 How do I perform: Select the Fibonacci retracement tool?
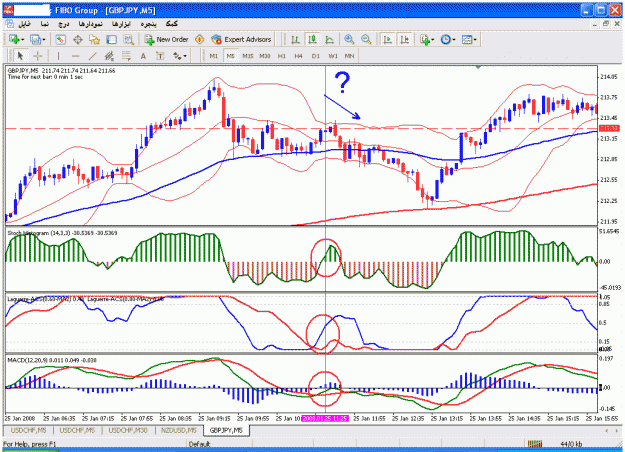click(126, 56)
